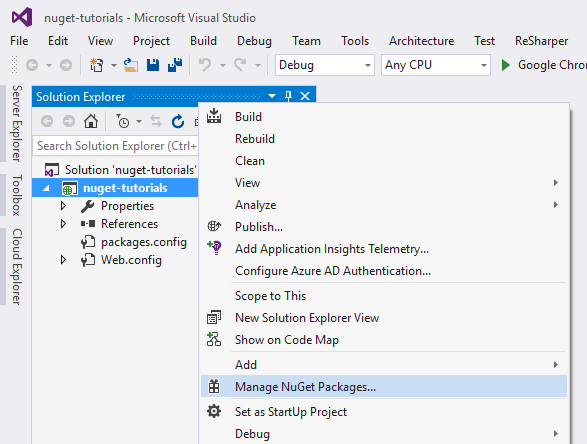Open the Debug menu in menu bar
Viewport: 587px width, 444px height.
[254, 41]
